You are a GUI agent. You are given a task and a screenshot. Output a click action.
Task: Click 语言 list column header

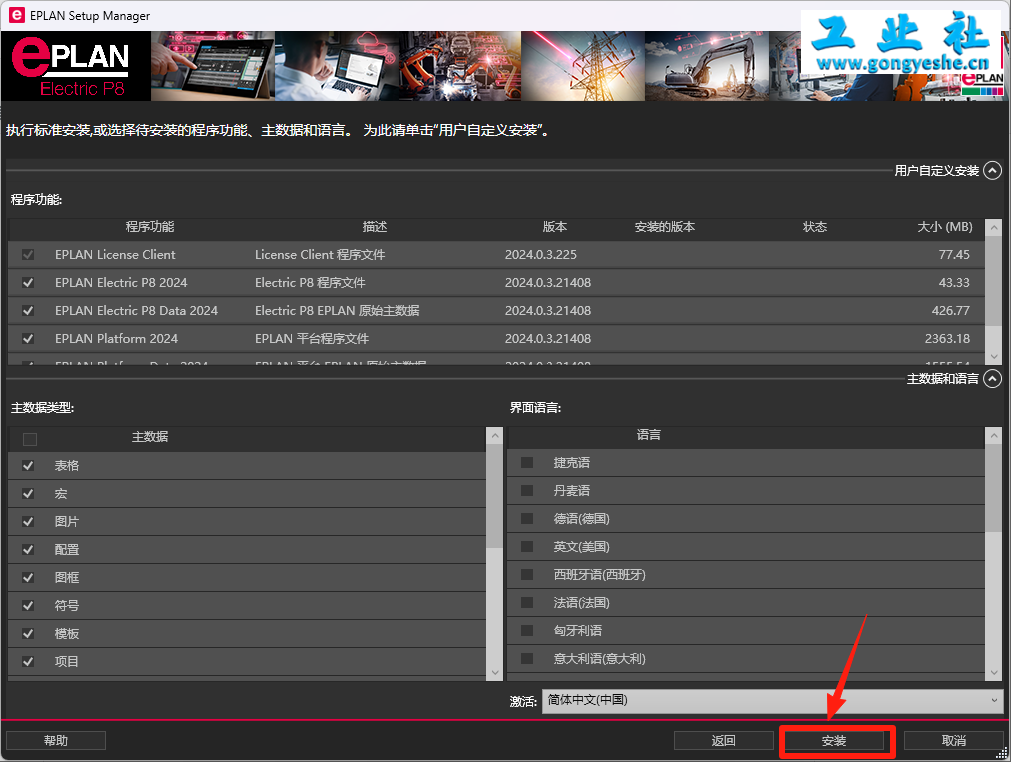tap(649, 435)
